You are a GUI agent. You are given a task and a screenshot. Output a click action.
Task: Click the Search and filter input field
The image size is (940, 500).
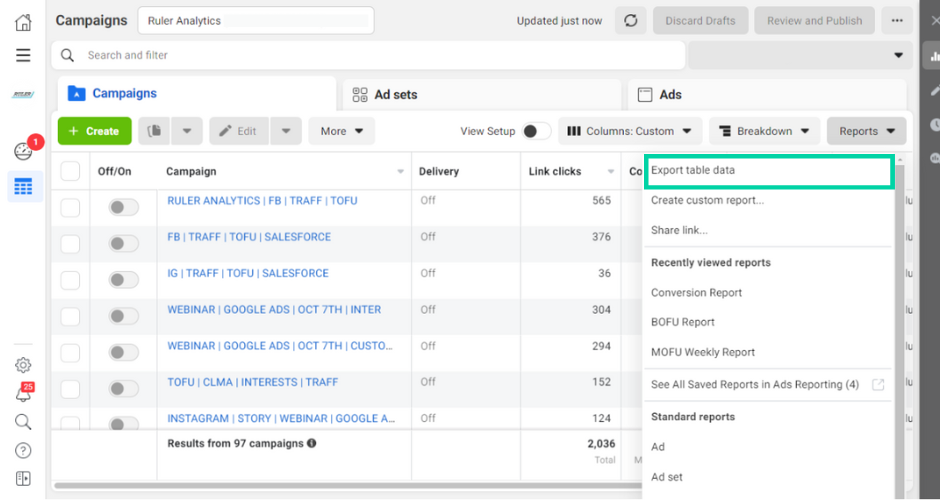(380, 56)
